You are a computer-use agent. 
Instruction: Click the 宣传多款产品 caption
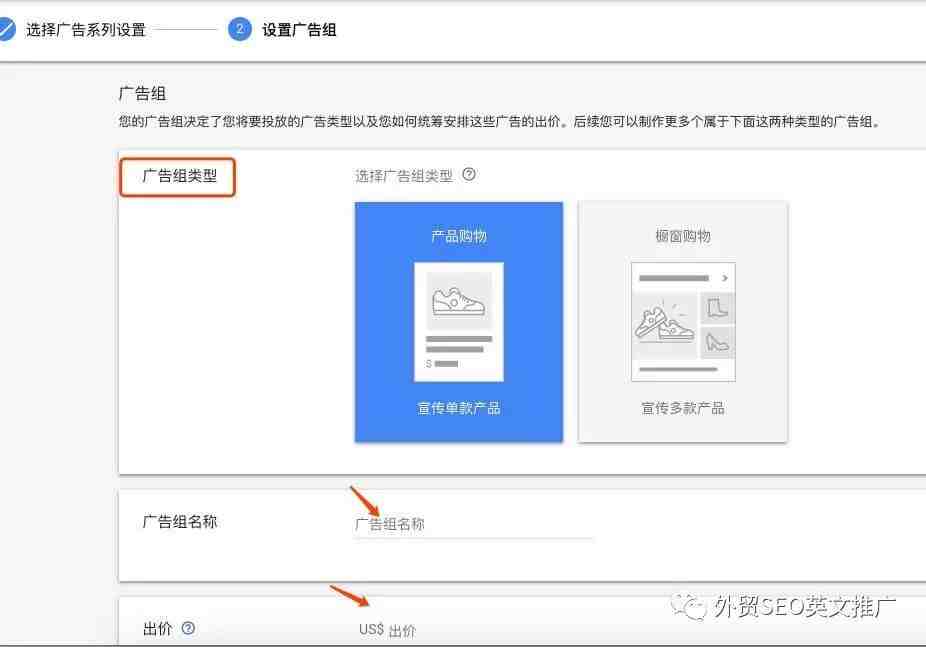point(683,408)
